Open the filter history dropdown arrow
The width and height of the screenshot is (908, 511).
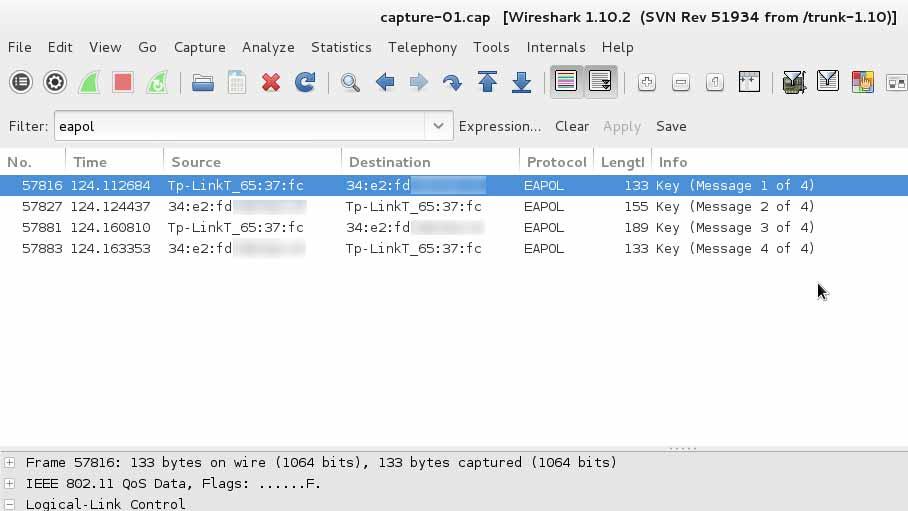[438, 126]
